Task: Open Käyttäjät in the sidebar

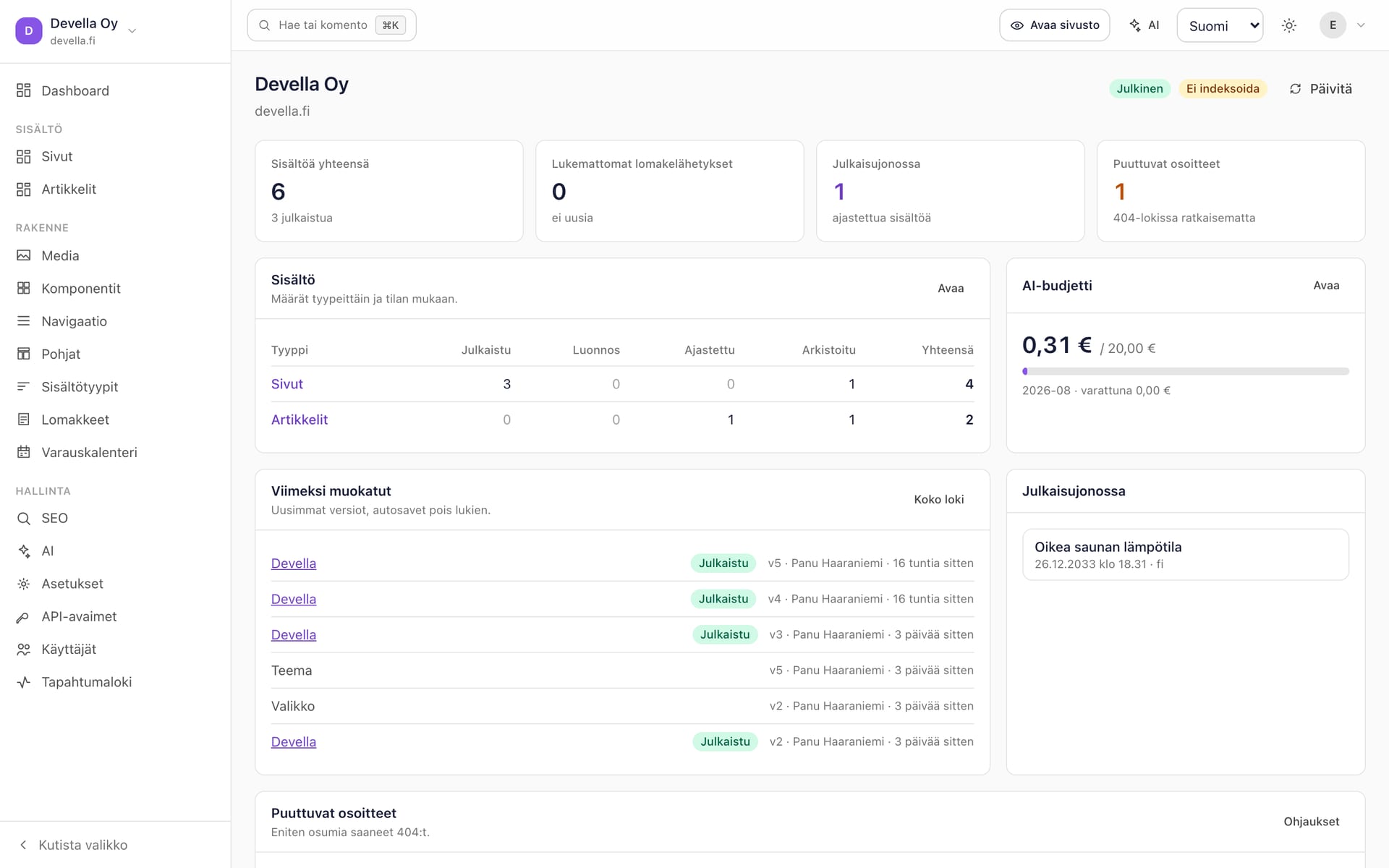Action: pos(116,650)
